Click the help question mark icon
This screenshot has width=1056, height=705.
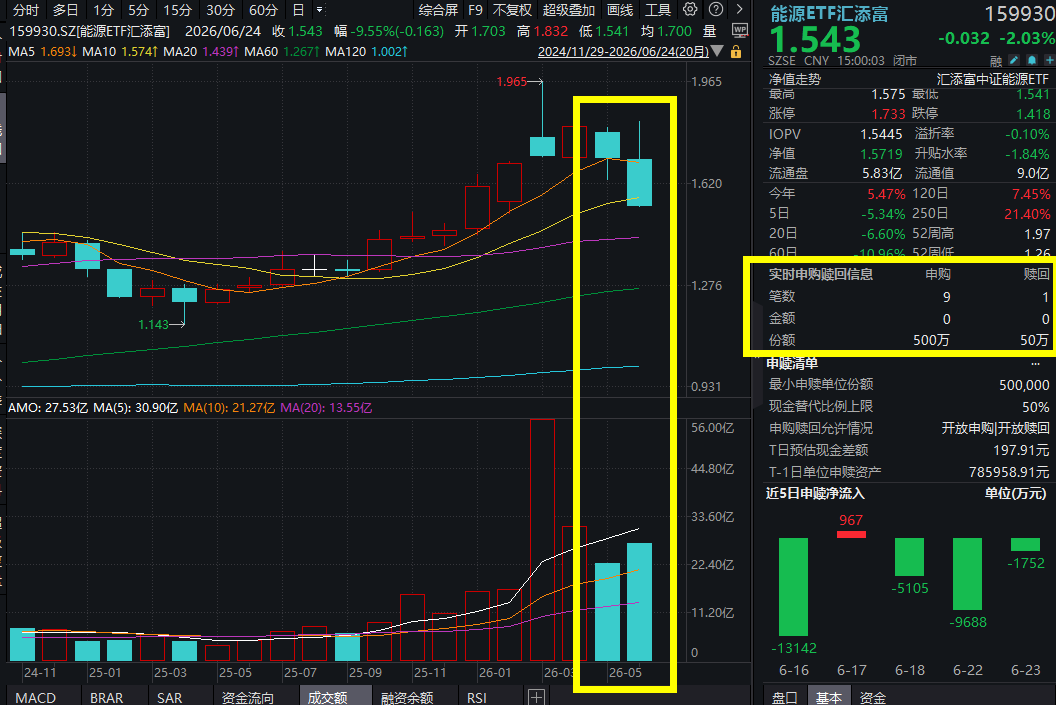coord(716,9)
